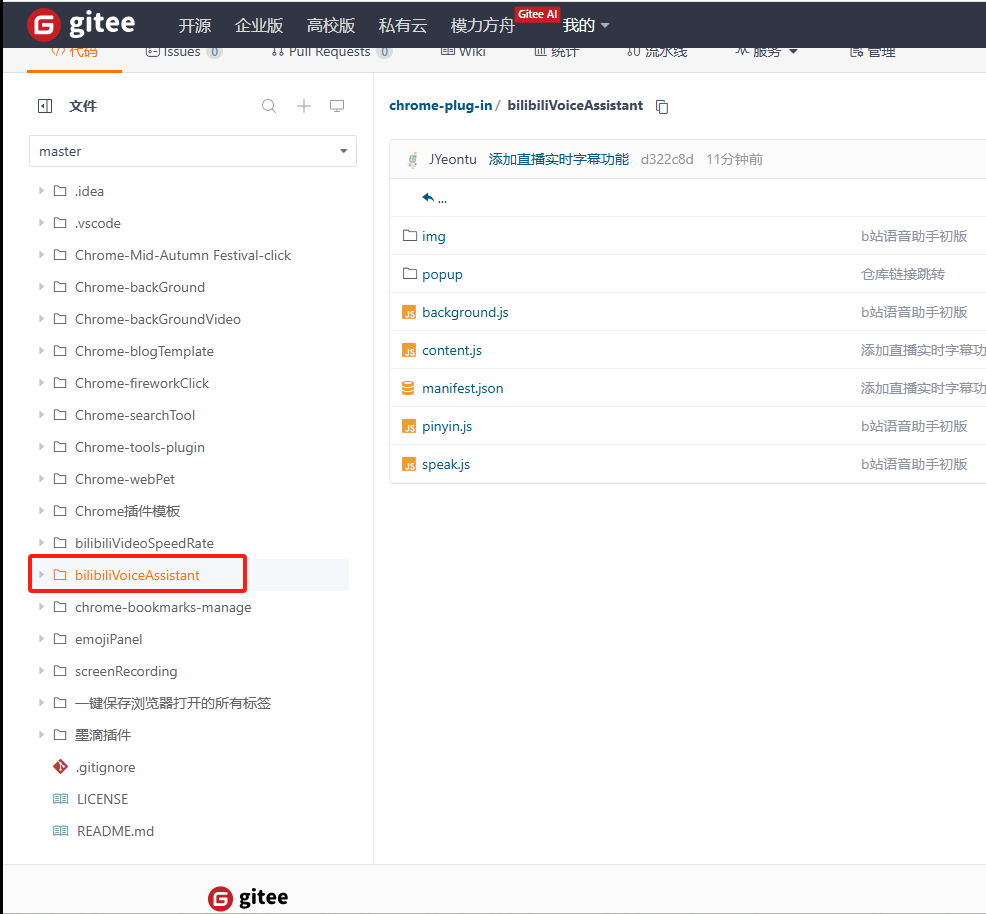Expand 墨滴插件 folder arrow

click(42, 734)
